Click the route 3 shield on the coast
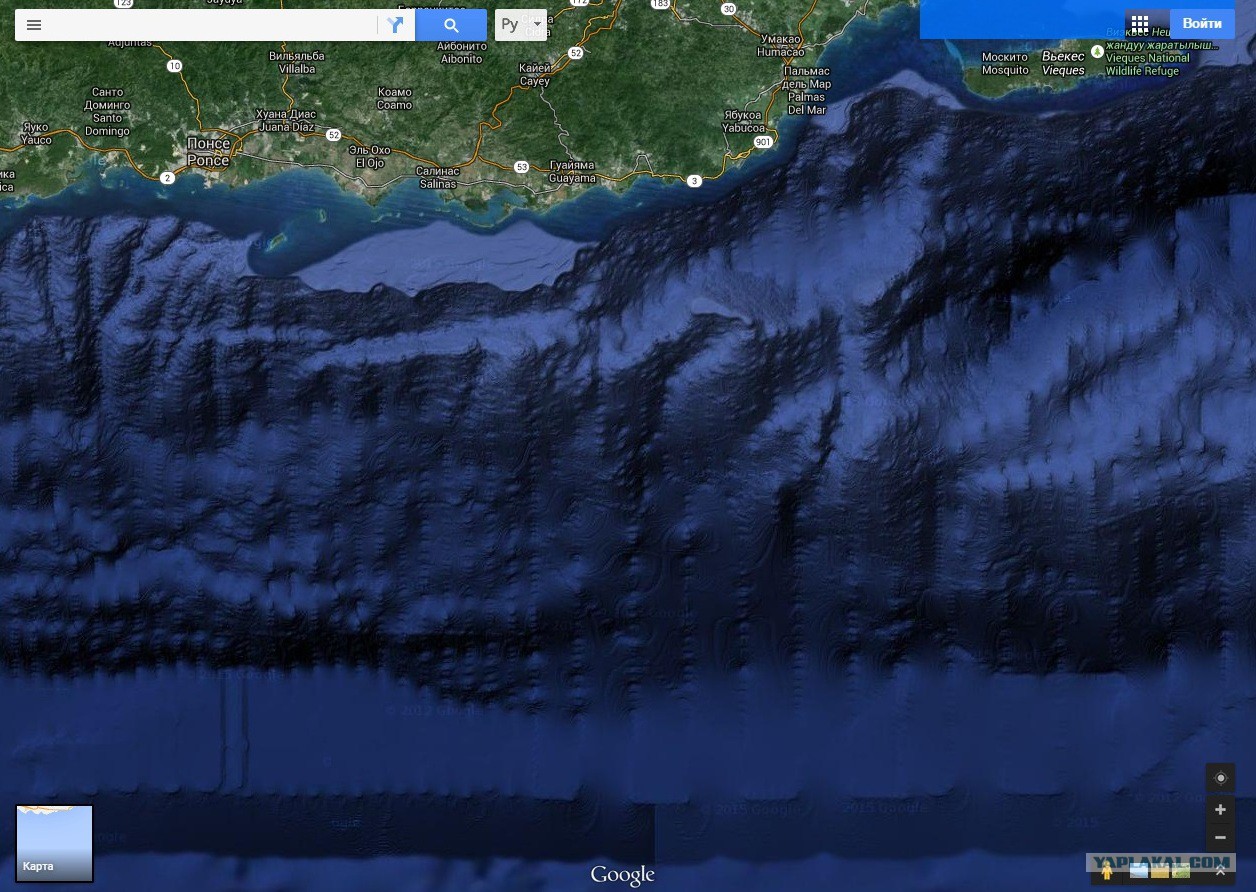The height and width of the screenshot is (892, 1256). (694, 181)
